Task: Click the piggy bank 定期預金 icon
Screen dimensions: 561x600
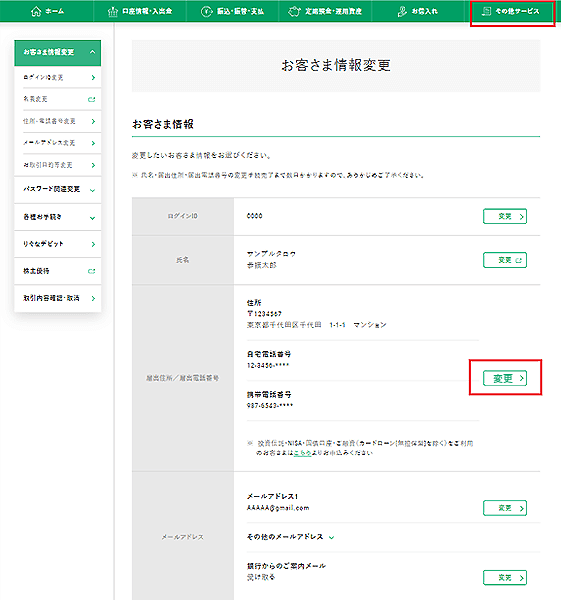Action: [x=294, y=11]
